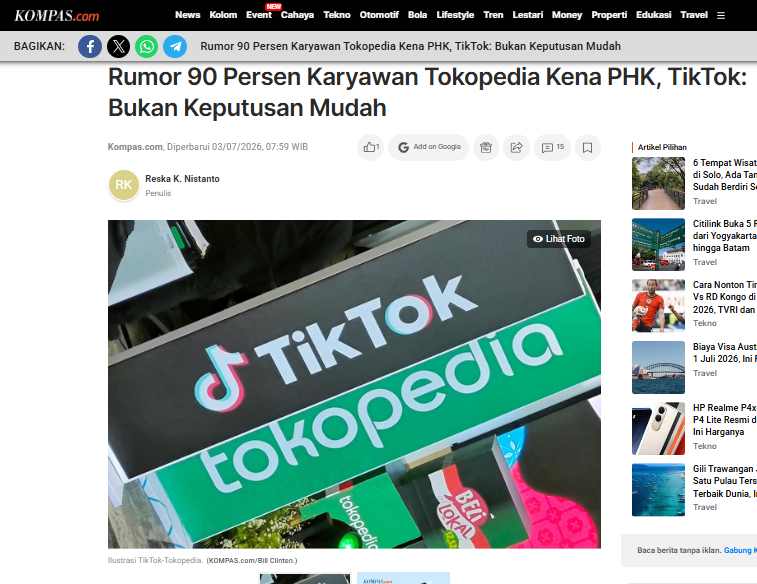
Task: Share article on X (Twitter)
Action: pyautogui.click(x=118, y=46)
